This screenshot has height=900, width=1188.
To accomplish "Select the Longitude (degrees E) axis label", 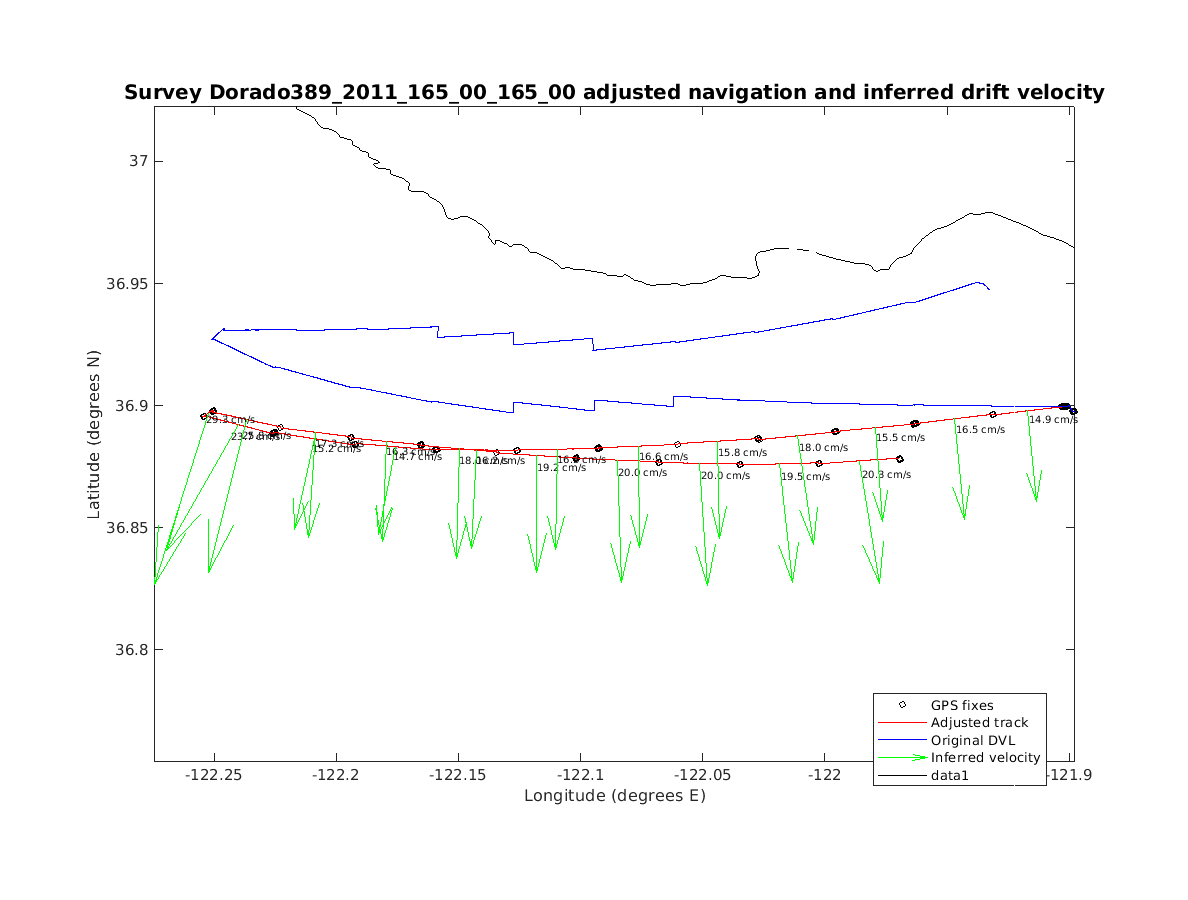I will click(614, 796).
